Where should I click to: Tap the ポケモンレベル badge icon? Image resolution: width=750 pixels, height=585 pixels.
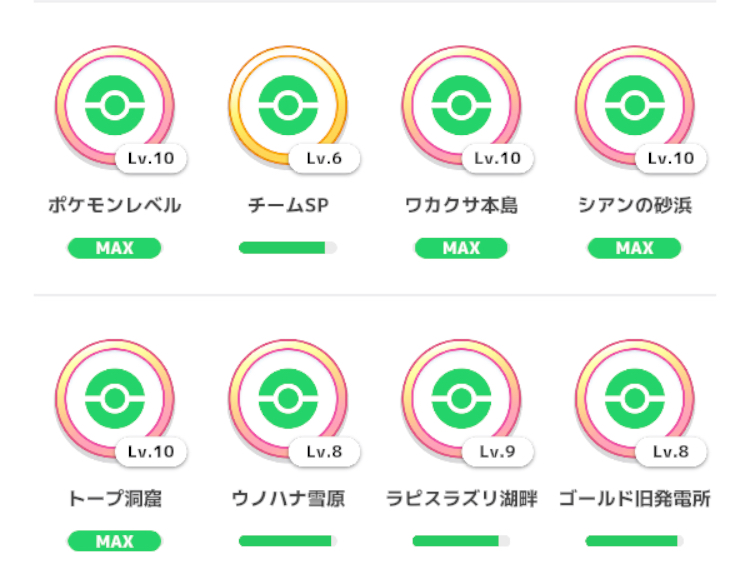pos(115,105)
